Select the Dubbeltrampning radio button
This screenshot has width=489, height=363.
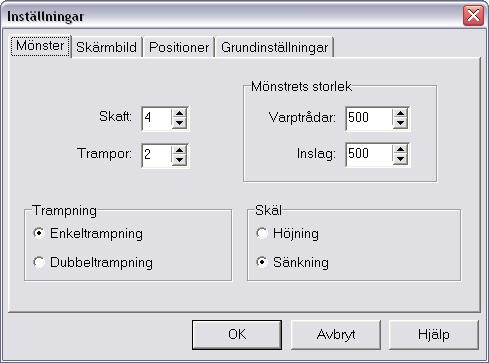click(39, 262)
